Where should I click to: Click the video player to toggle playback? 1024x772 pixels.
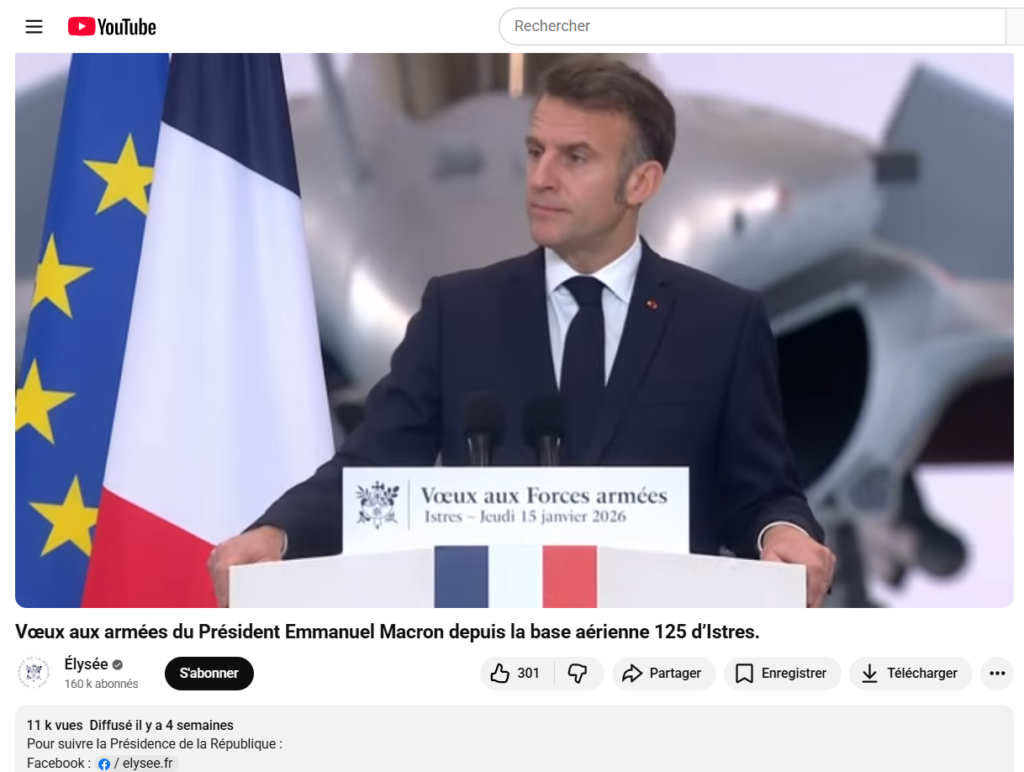click(514, 330)
